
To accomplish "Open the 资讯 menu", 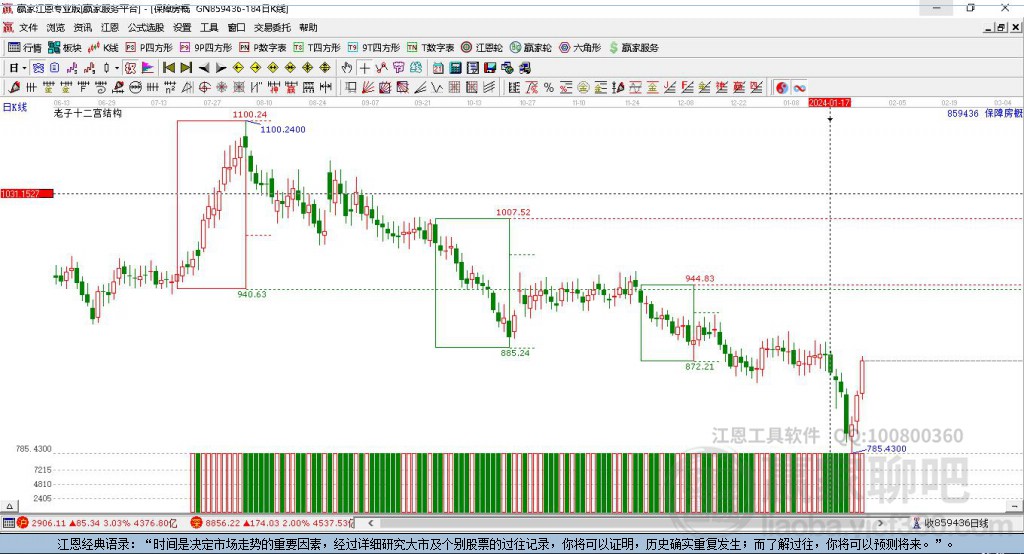I will [x=82, y=27].
